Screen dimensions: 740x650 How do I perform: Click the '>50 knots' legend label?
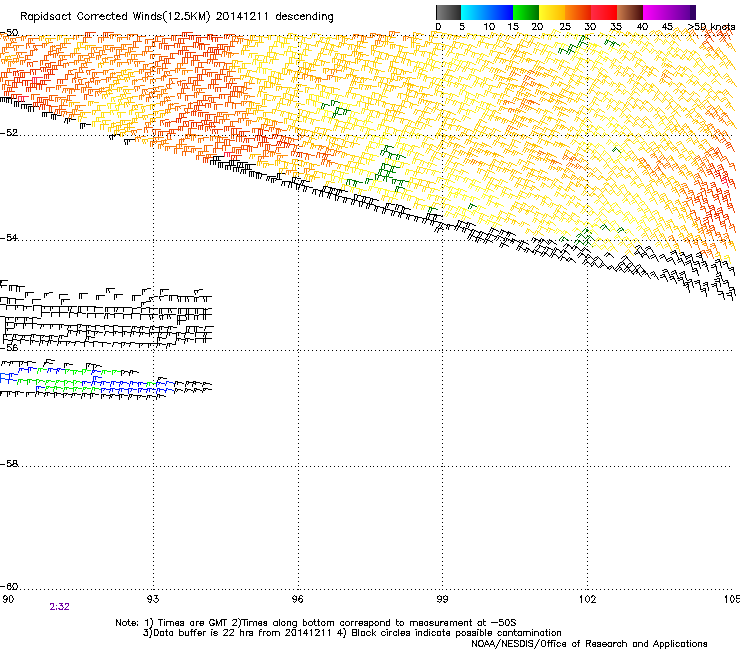[x=712, y=27]
